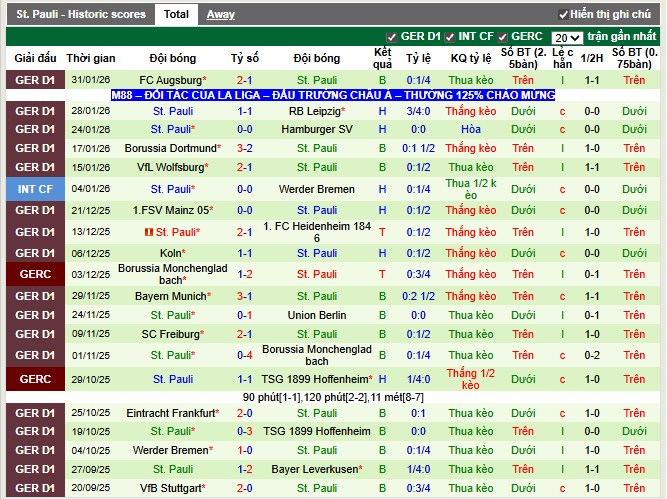This screenshot has width=667, height=499.
Task: Select Eintracht Frankfurt team name
Action: coord(173,413)
